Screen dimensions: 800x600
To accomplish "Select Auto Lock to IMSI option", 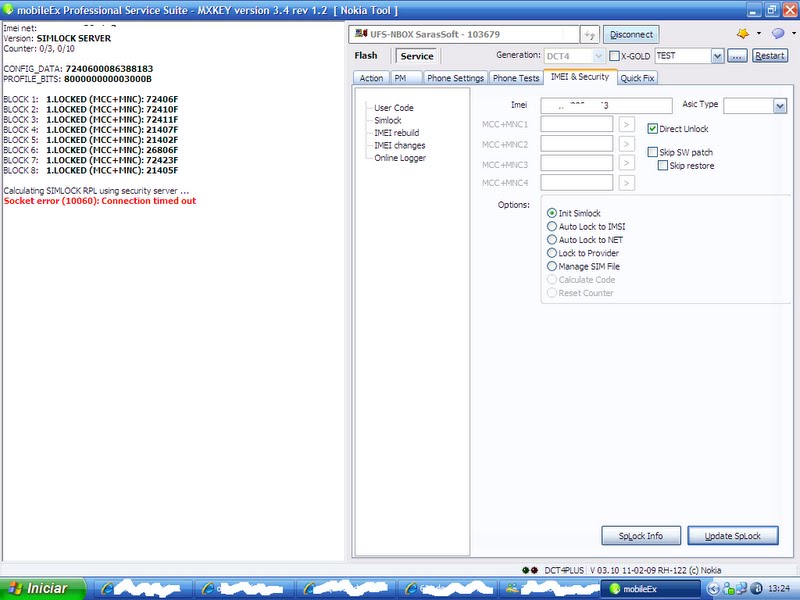I will pos(552,226).
